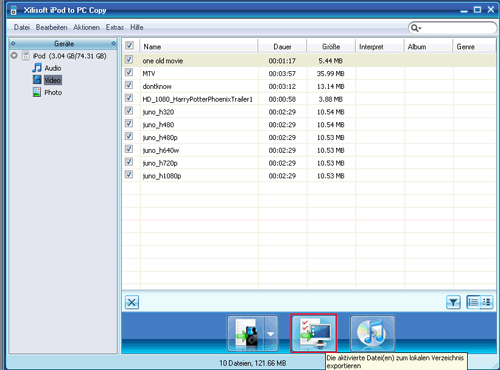500x370 pixels.
Task: Select the juno_h1080p file name
Action: tap(162, 176)
